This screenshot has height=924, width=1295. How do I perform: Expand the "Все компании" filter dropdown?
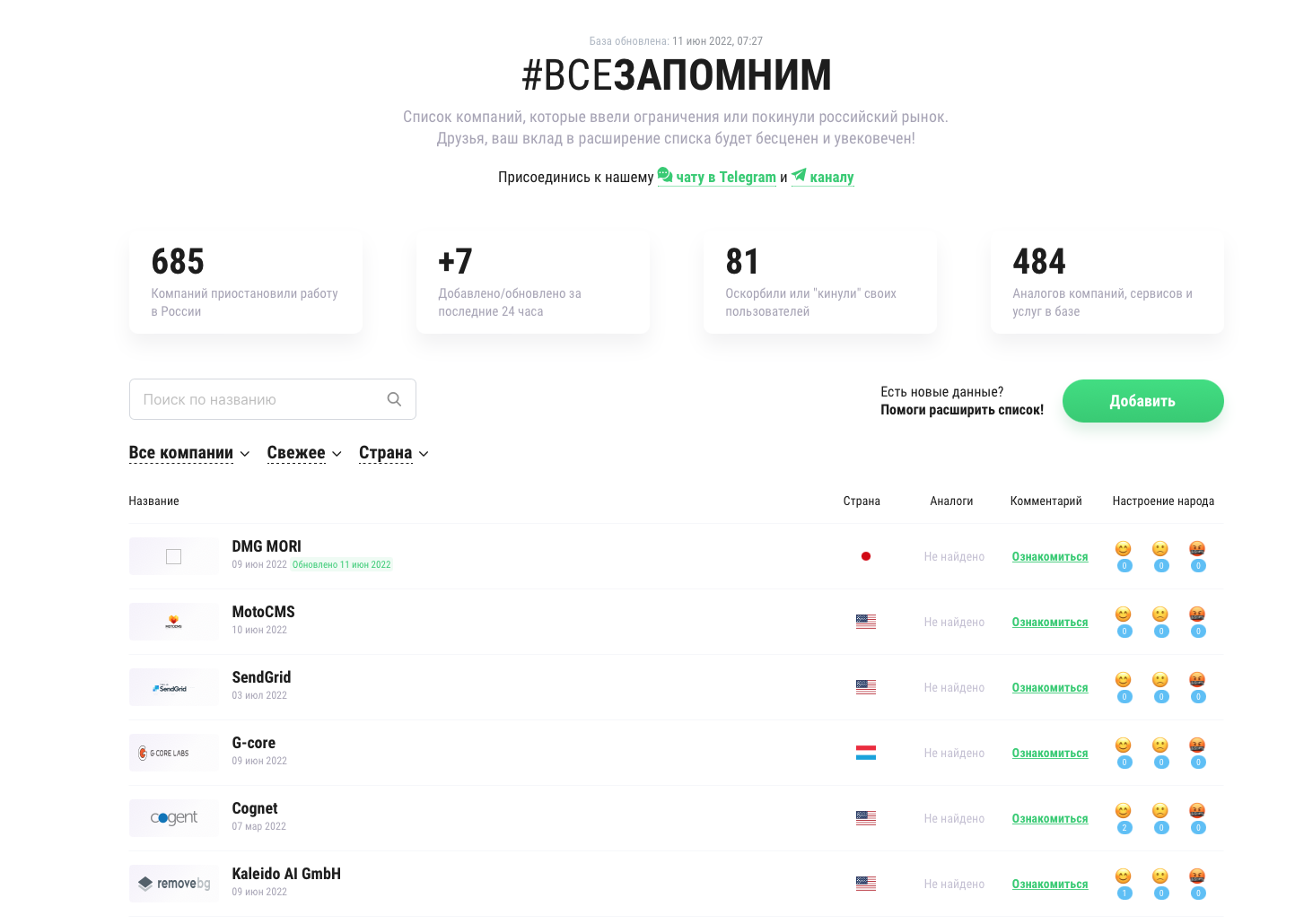pos(188,453)
